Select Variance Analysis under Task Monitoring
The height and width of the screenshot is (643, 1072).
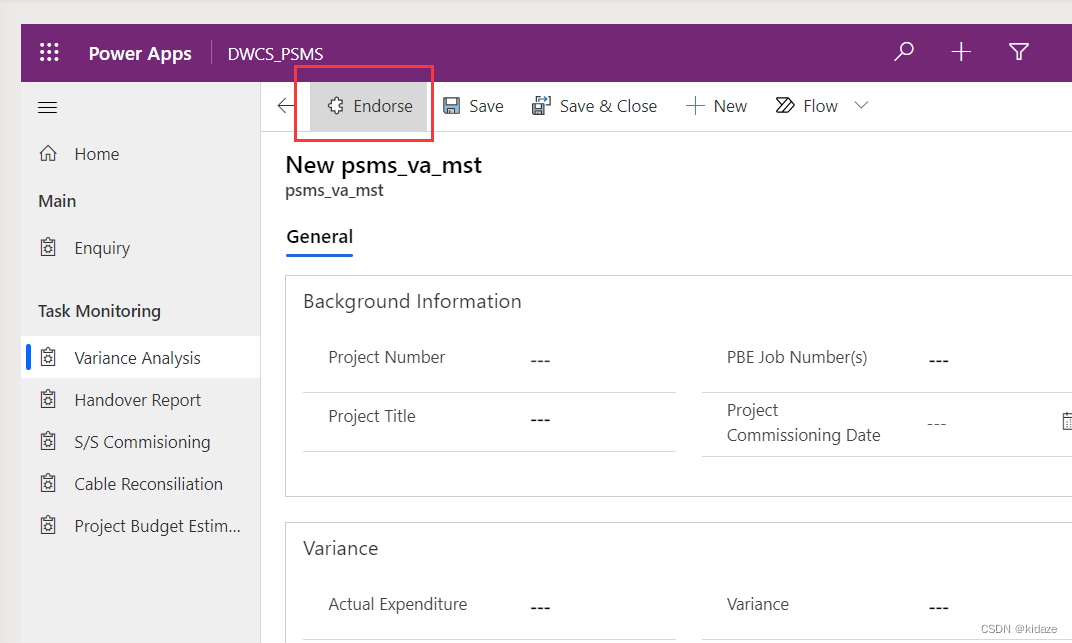click(x=132, y=357)
